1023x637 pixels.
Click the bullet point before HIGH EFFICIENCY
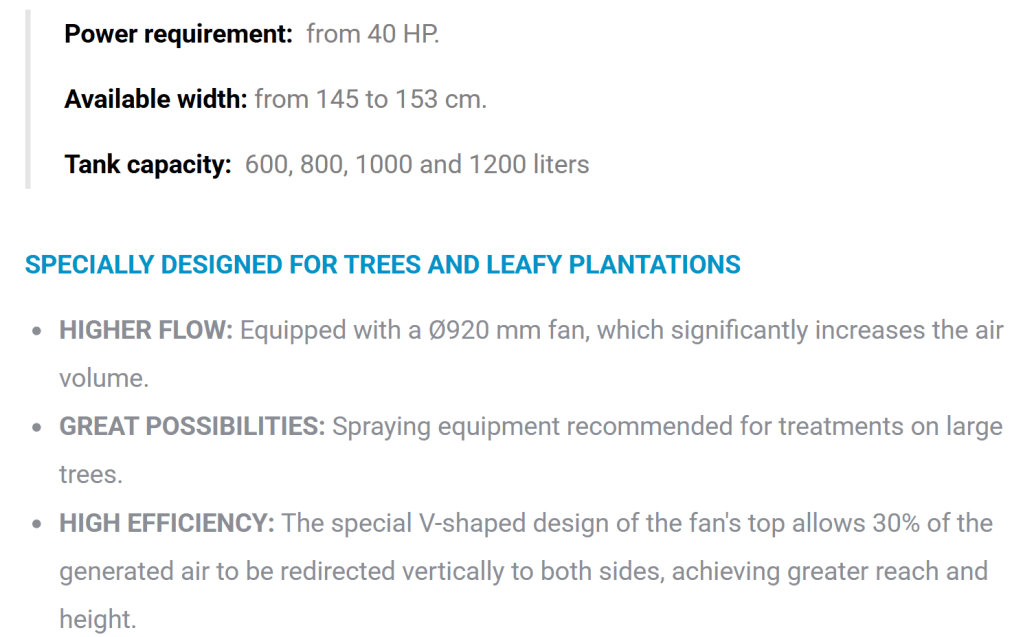pyautogui.click(x=37, y=524)
